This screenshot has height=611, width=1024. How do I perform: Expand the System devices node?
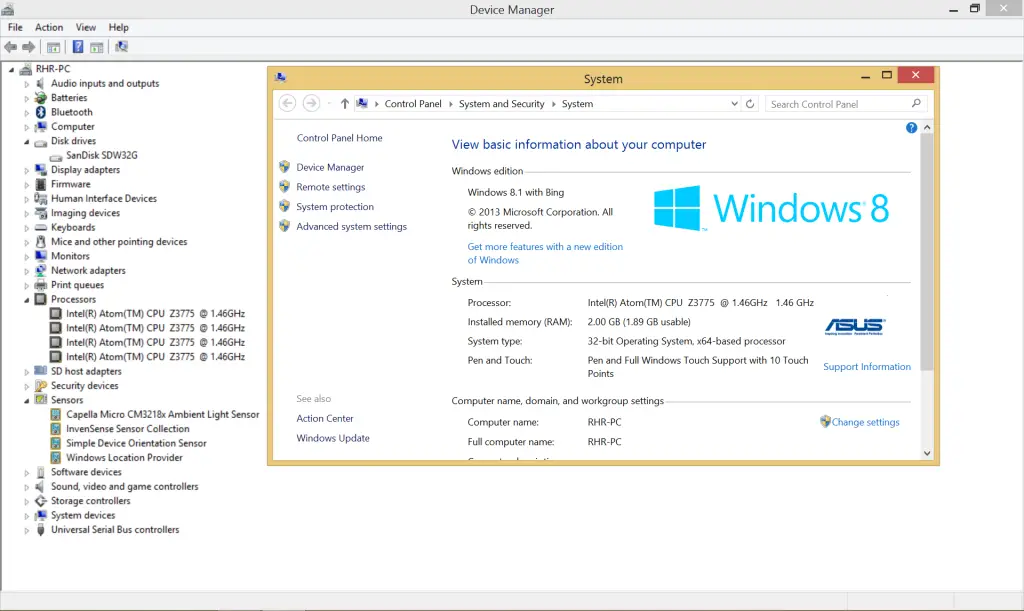coord(27,516)
